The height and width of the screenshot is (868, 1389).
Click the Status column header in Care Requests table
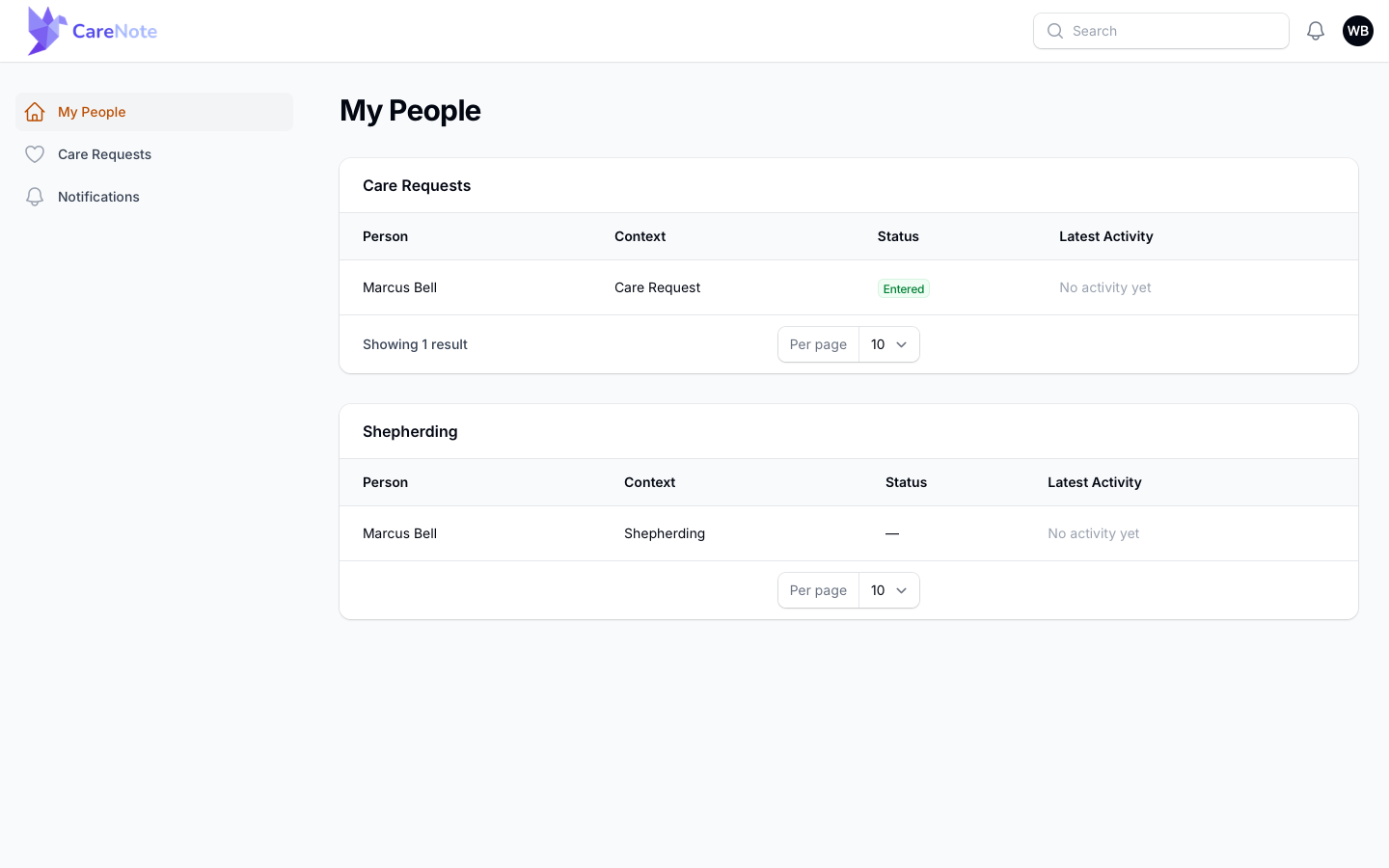898,236
